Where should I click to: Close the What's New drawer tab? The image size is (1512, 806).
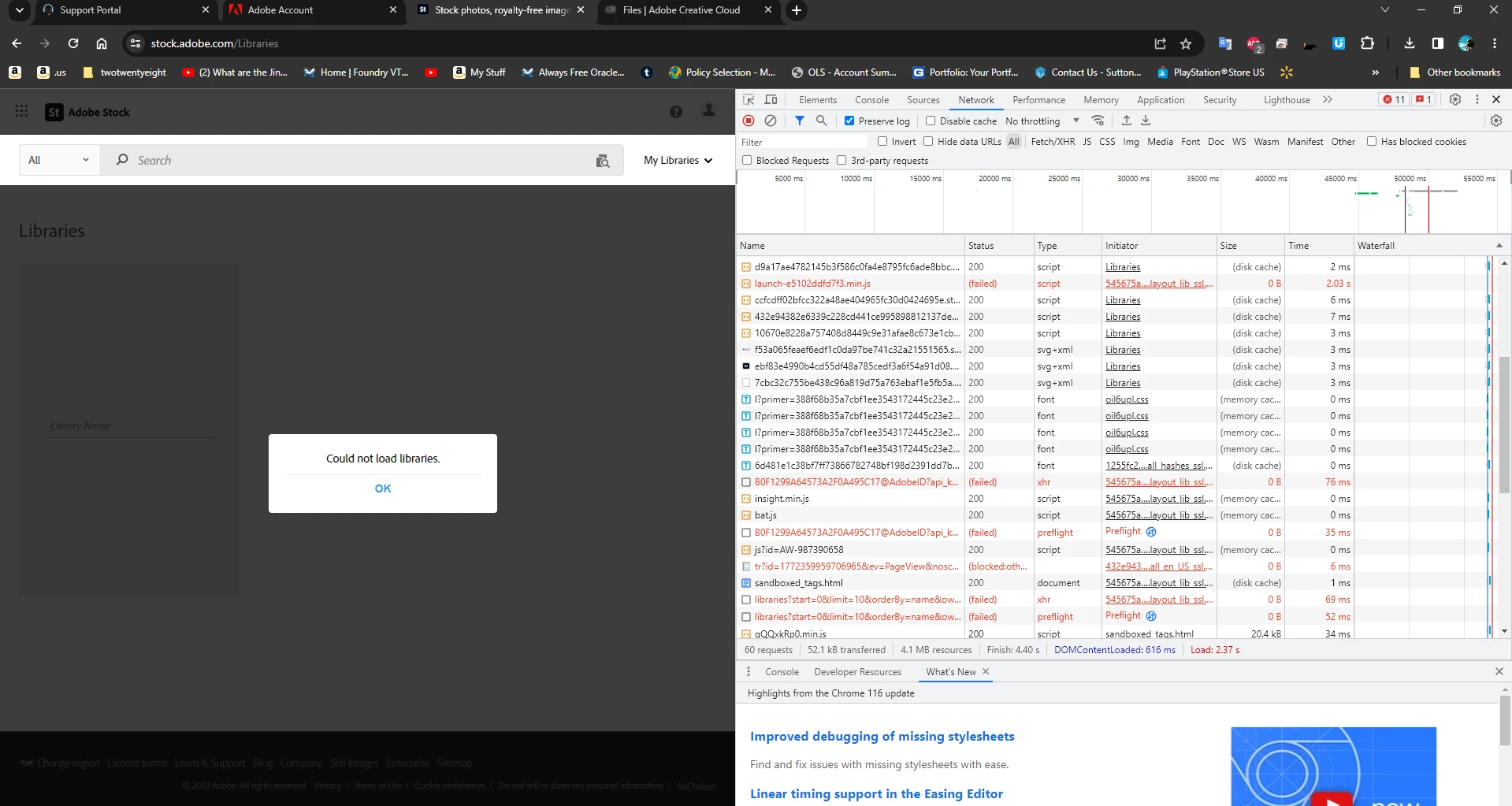pos(986,671)
